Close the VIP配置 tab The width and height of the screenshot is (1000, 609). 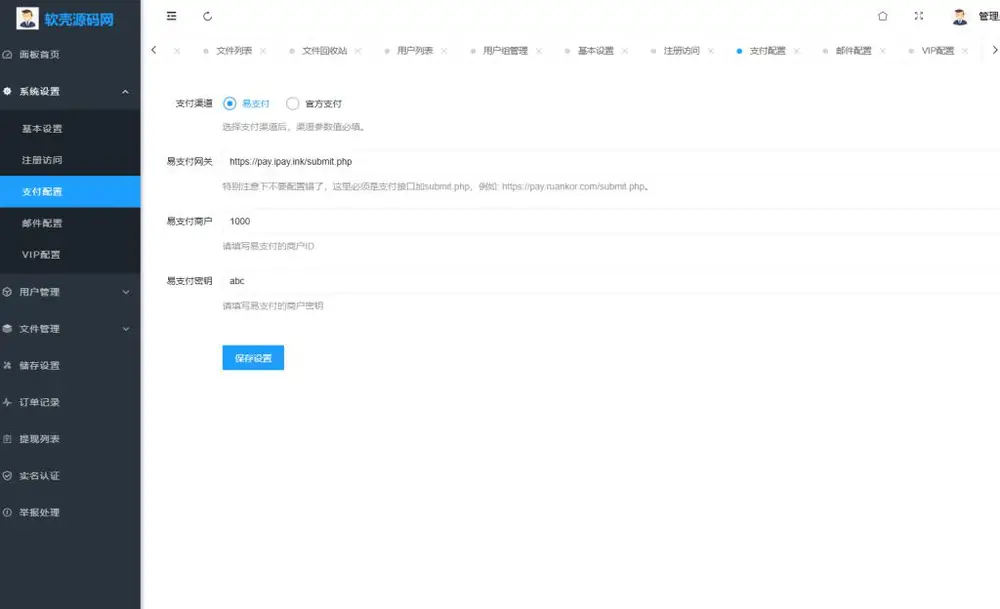point(965,51)
